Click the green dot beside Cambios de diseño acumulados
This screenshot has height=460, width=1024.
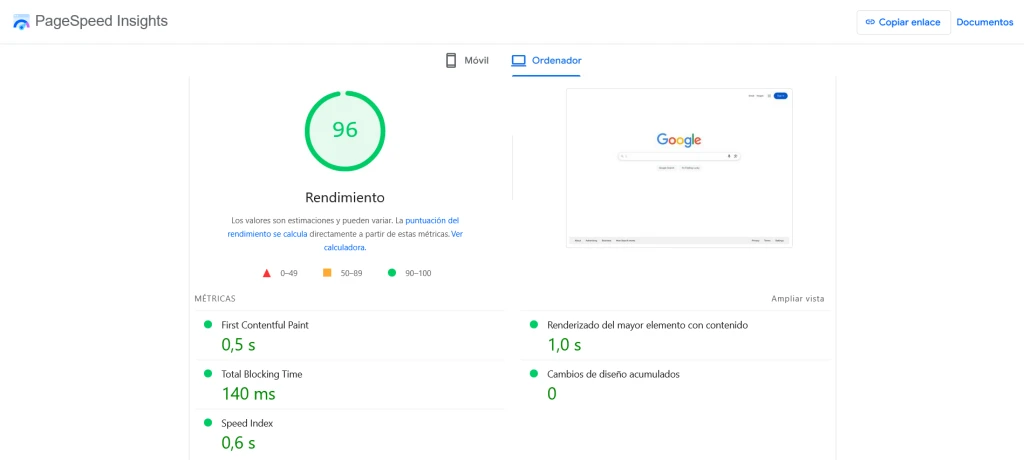pos(534,374)
